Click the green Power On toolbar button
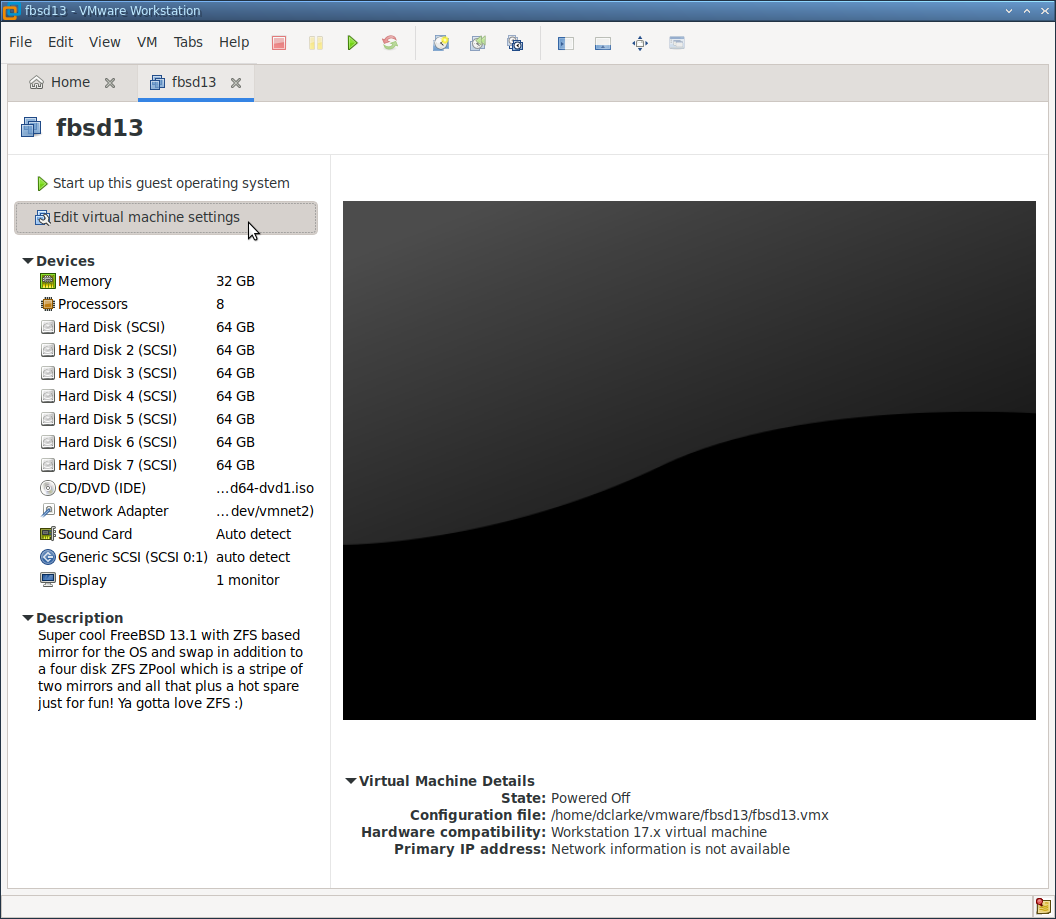 pyautogui.click(x=352, y=43)
